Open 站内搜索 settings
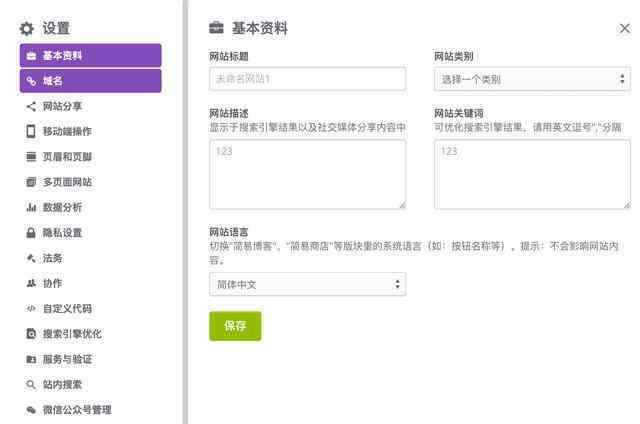The width and height of the screenshot is (640, 424). point(62,384)
